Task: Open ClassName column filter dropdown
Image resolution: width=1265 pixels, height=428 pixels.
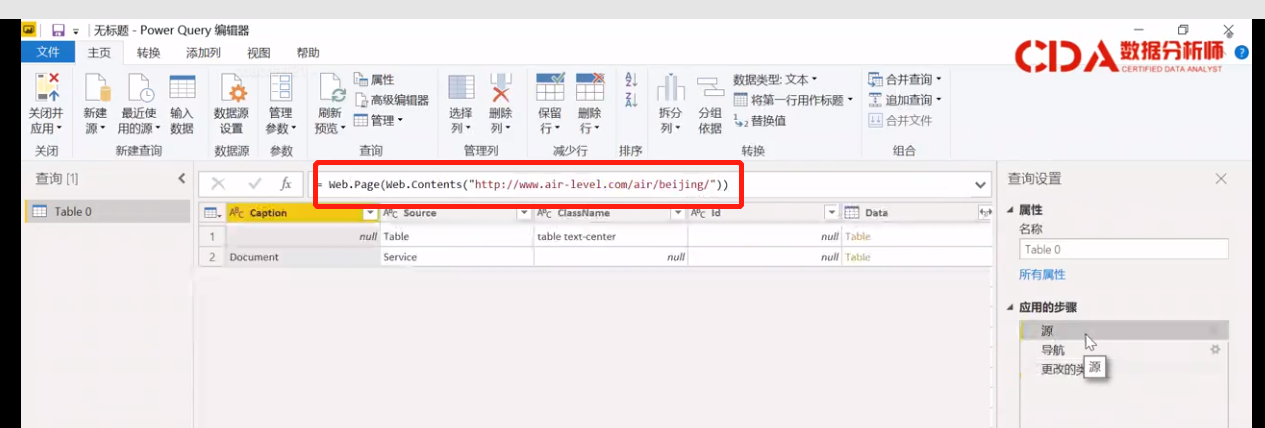Action: (x=677, y=213)
